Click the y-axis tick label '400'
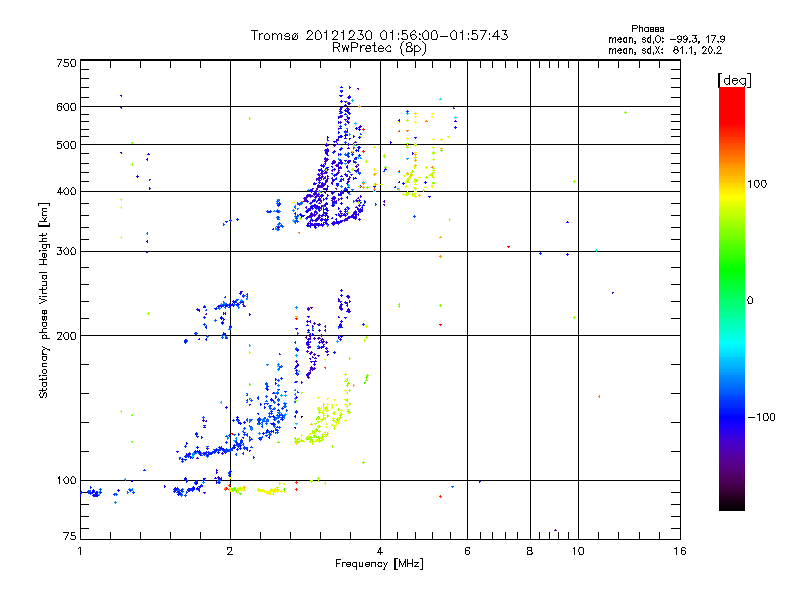This screenshot has height=600, width=800. click(x=67, y=192)
